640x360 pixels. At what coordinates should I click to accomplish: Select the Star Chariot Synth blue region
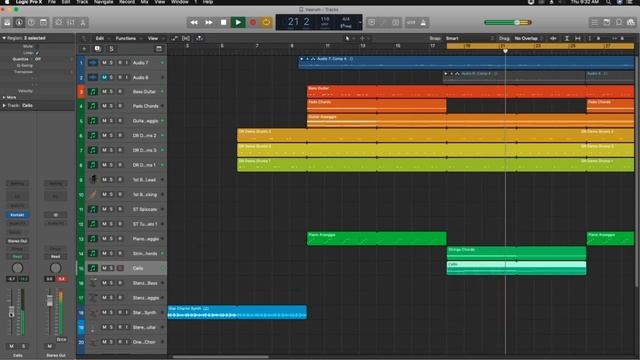(237, 312)
